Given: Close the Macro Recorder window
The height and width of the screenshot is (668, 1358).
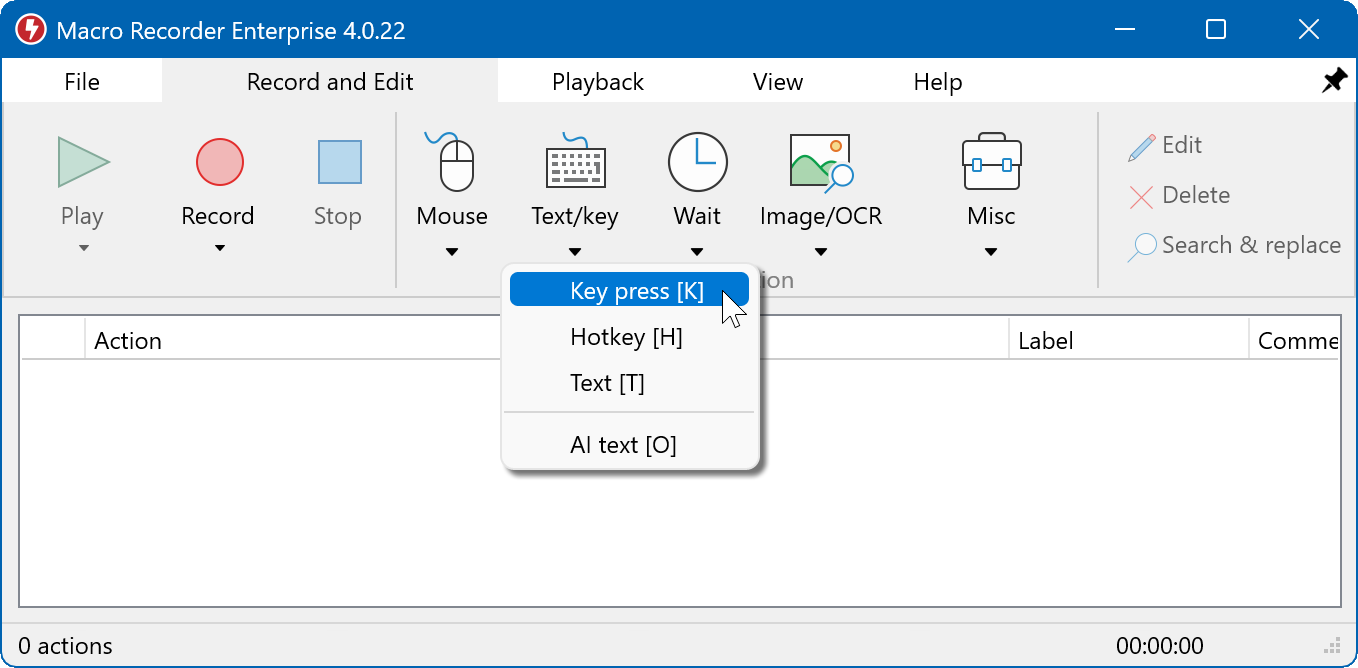Looking at the screenshot, I should point(1309,30).
